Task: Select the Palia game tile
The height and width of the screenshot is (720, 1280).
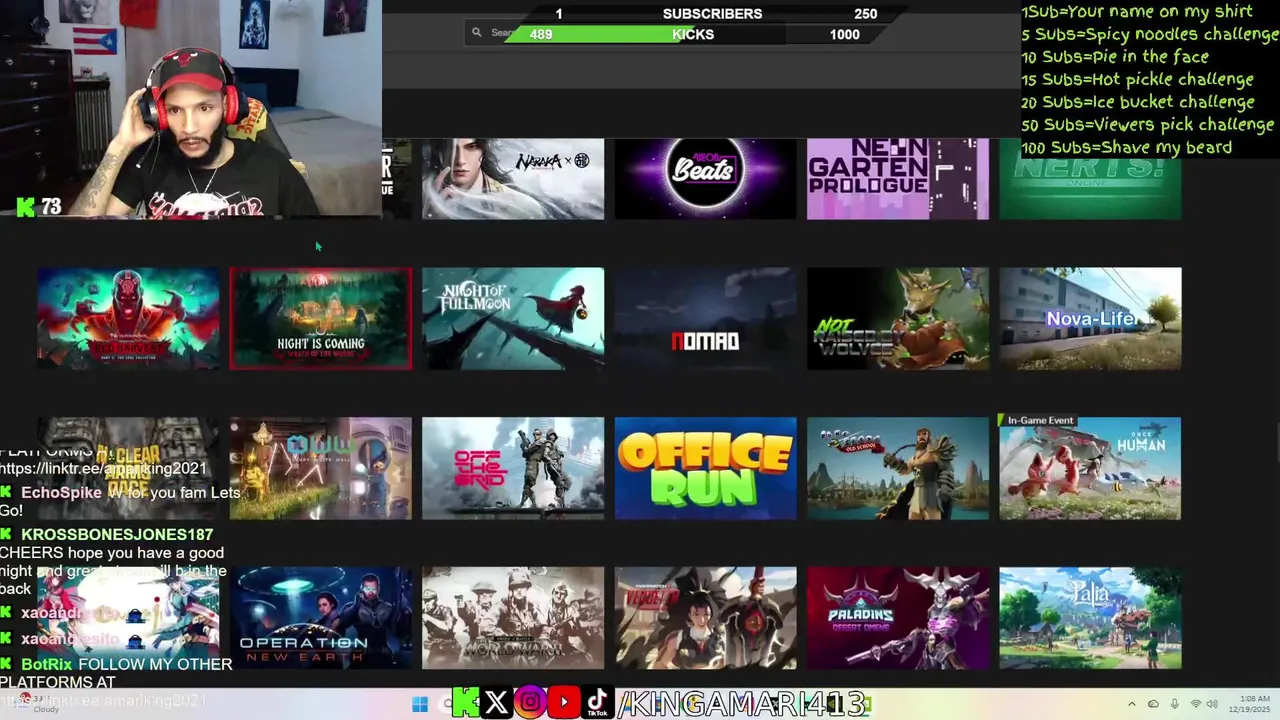Action: point(1090,618)
